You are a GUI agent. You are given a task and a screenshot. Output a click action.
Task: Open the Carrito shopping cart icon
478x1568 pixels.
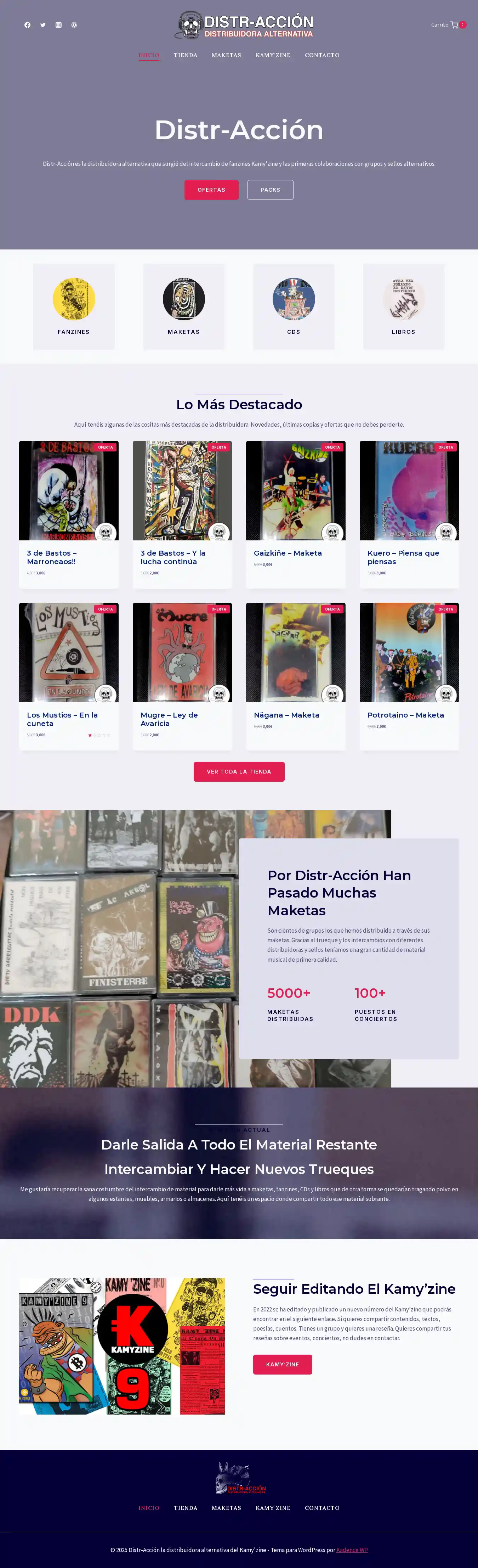point(454,25)
